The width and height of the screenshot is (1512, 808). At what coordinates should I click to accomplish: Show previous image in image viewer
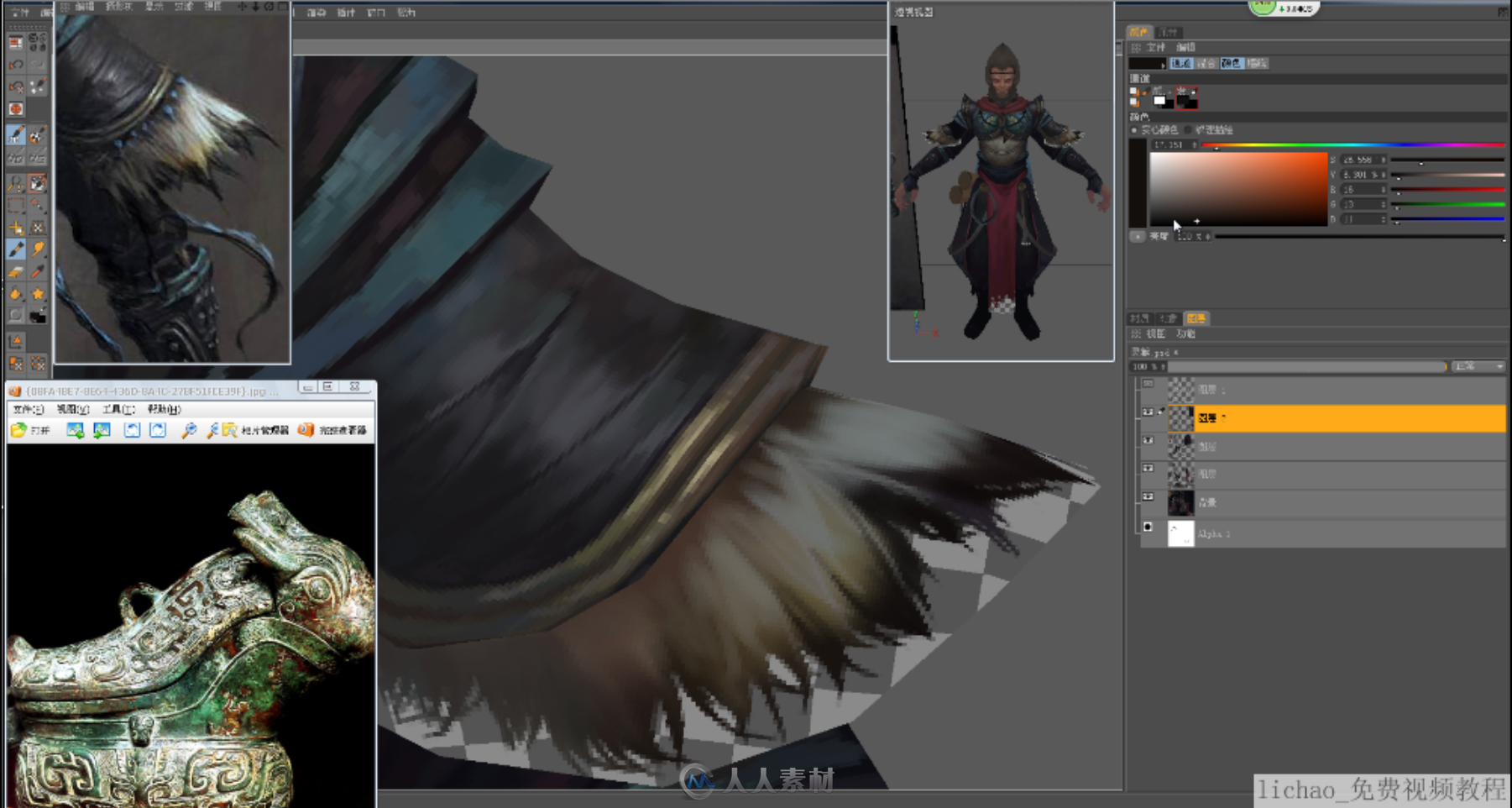(75, 430)
